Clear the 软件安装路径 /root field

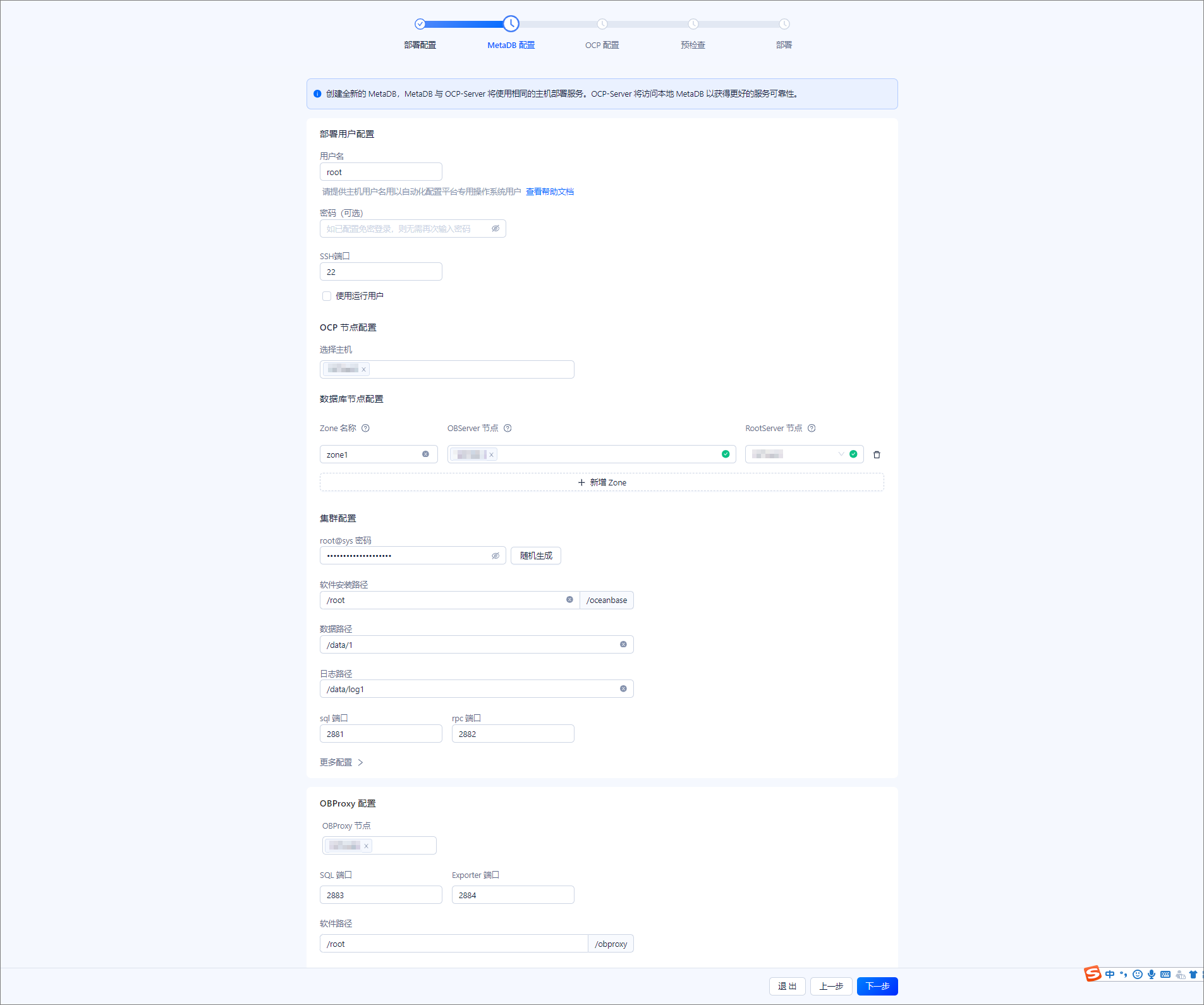click(x=569, y=599)
